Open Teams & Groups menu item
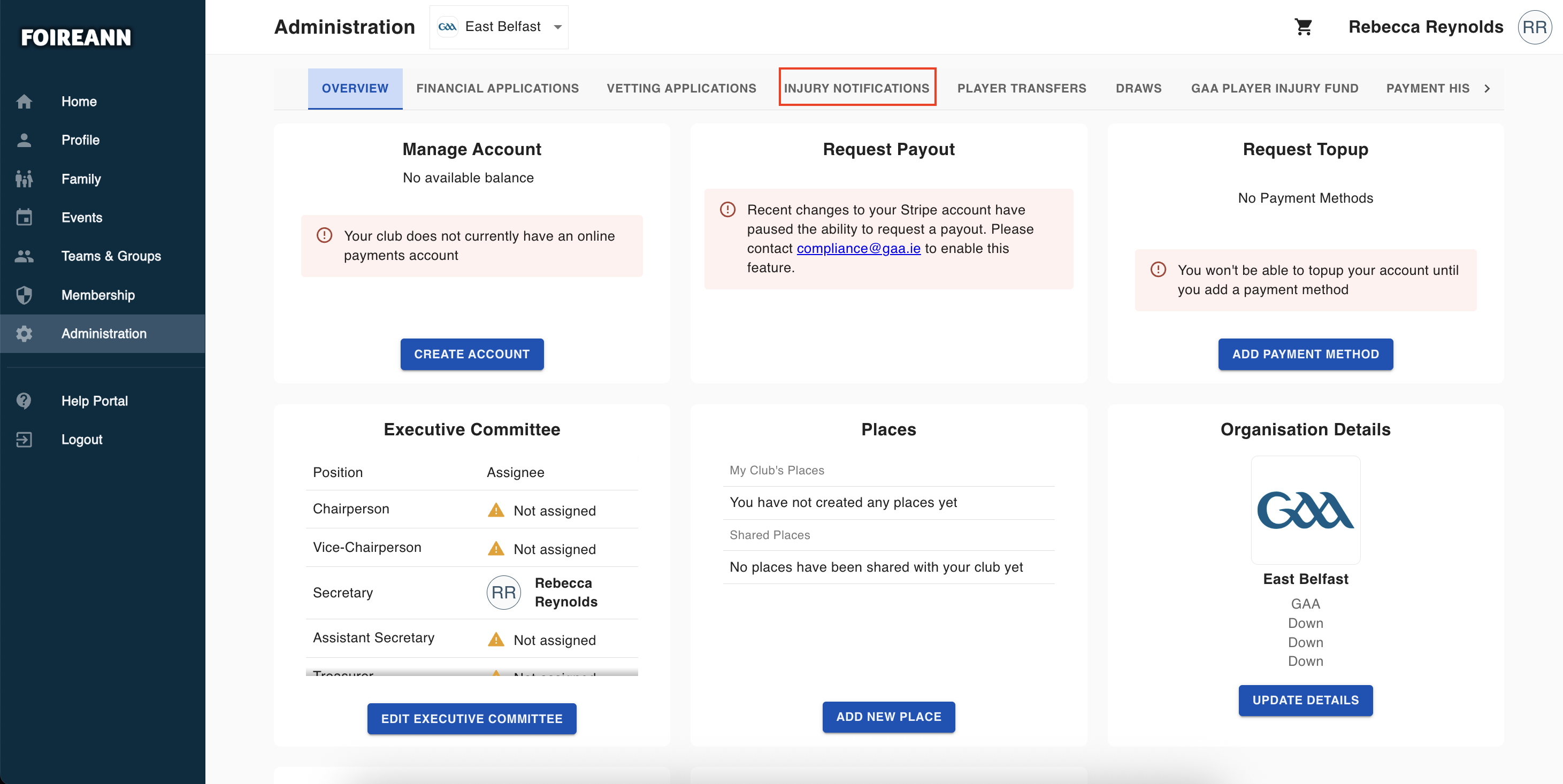Viewport: 1563px width, 784px height. [x=103, y=256]
